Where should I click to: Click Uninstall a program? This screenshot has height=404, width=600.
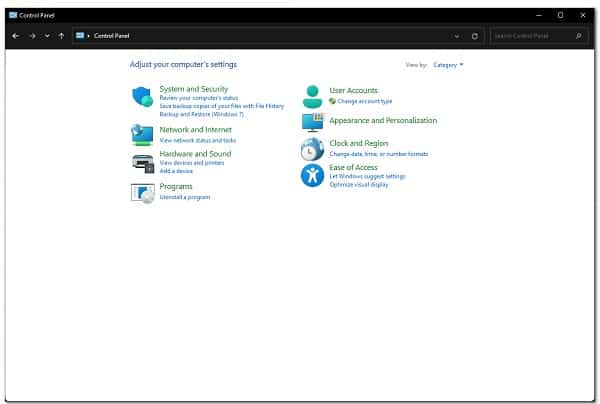185,197
